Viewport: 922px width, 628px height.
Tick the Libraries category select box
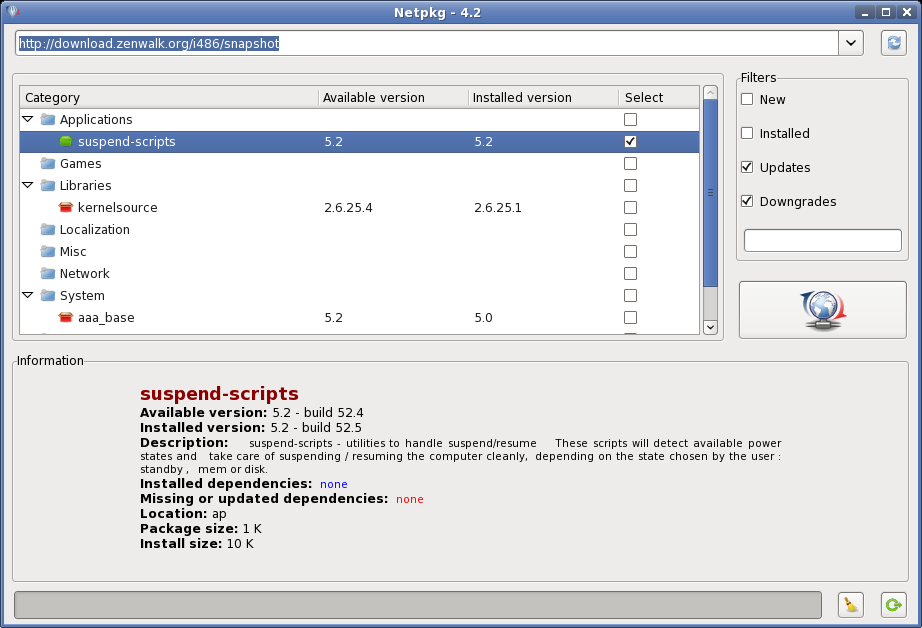coord(630,185)
